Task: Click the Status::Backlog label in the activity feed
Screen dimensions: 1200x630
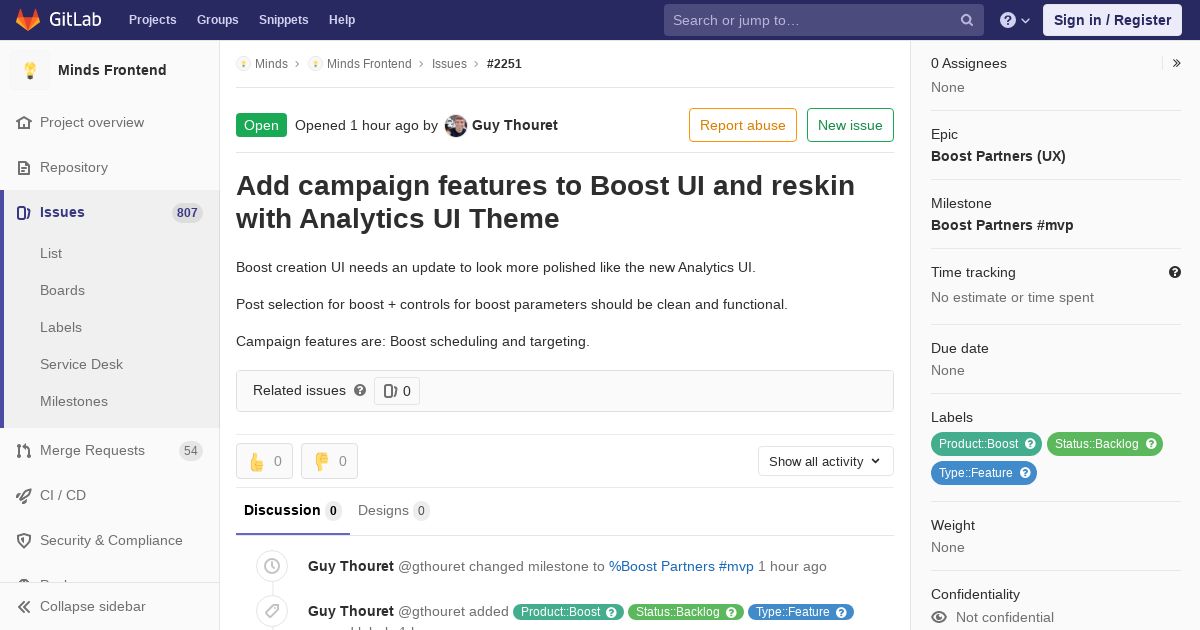Action: point(686,612)
